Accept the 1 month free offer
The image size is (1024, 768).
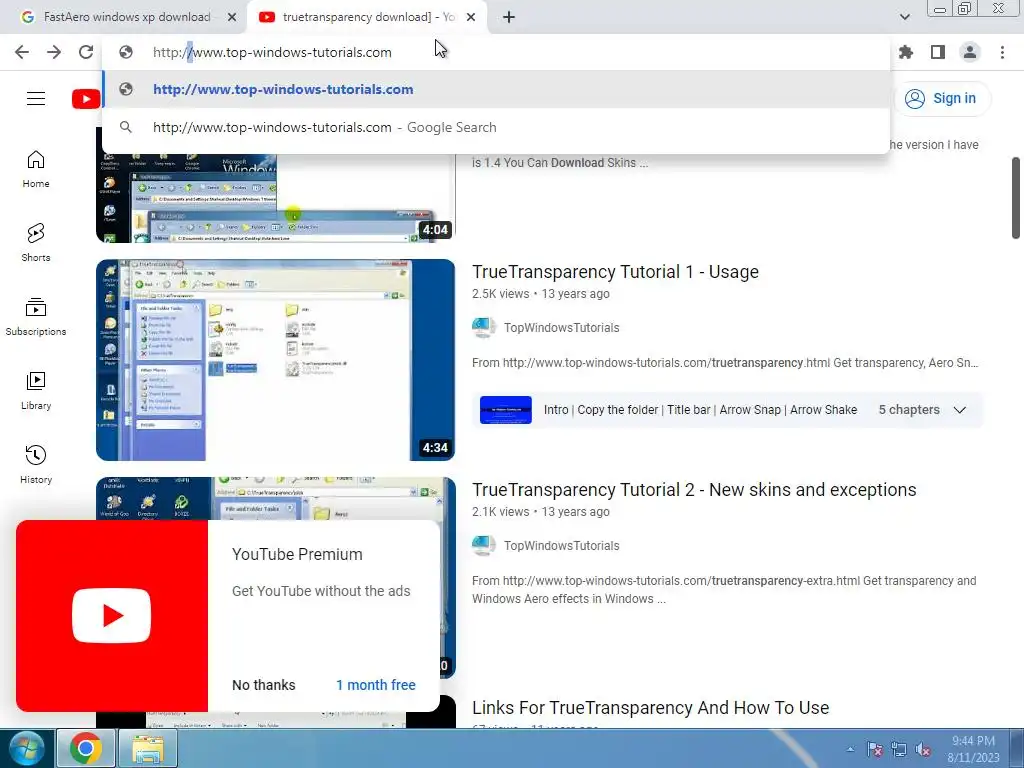tap(376, 685)
